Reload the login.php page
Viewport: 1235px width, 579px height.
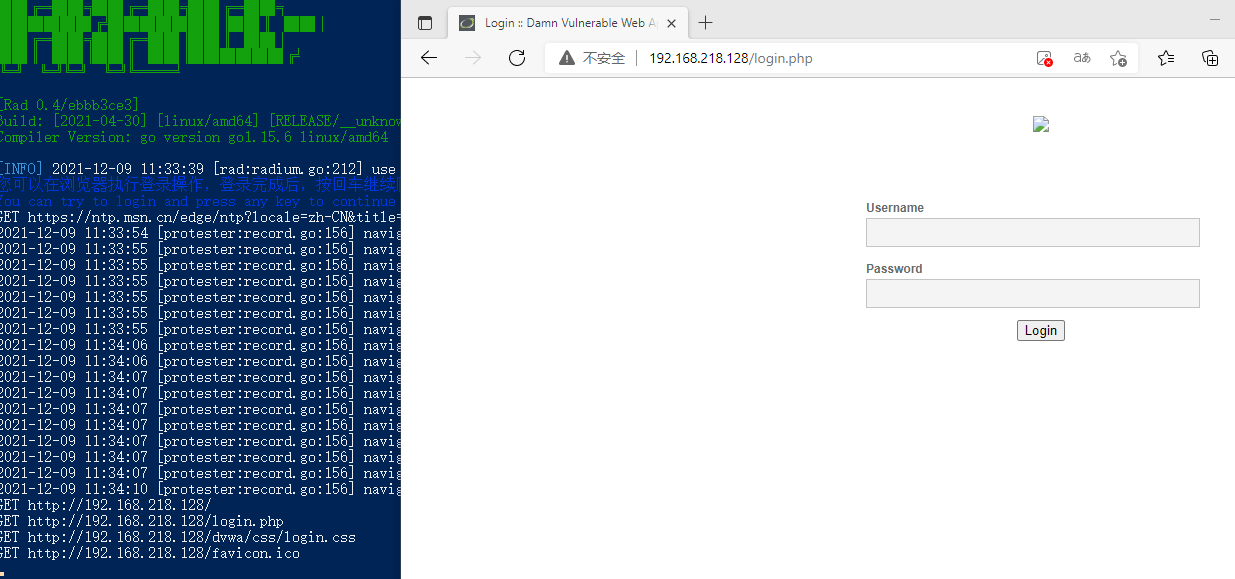517,58
